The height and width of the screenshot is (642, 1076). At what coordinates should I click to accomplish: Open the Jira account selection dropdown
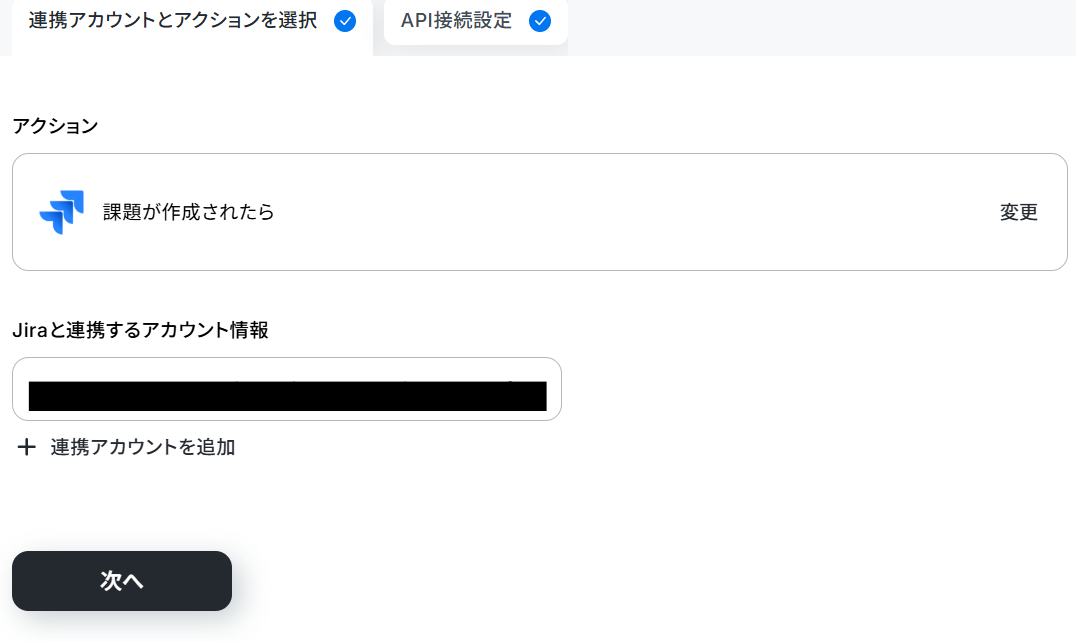(287, 389)
